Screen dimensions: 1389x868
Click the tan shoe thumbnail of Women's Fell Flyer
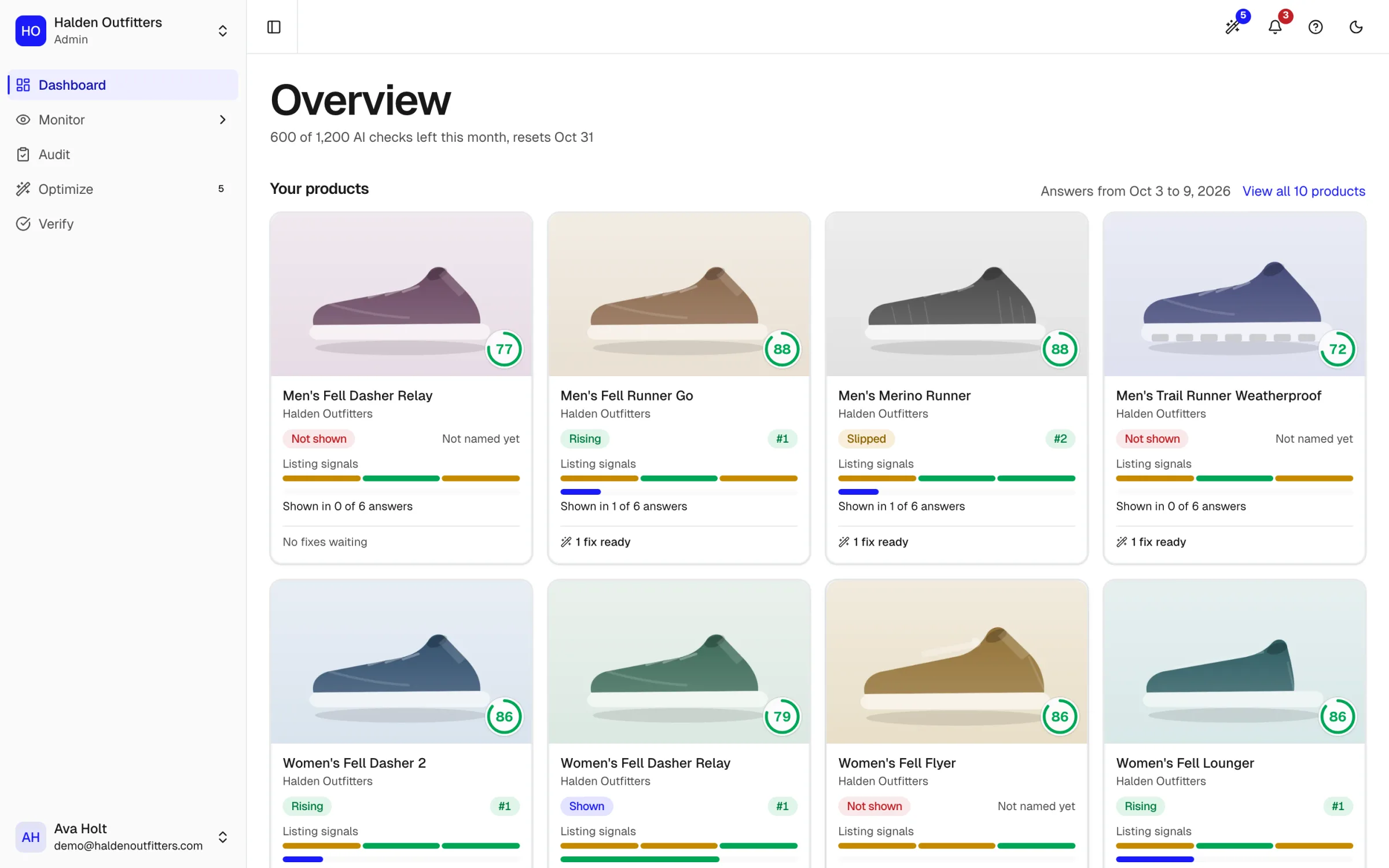coord(957,662)
